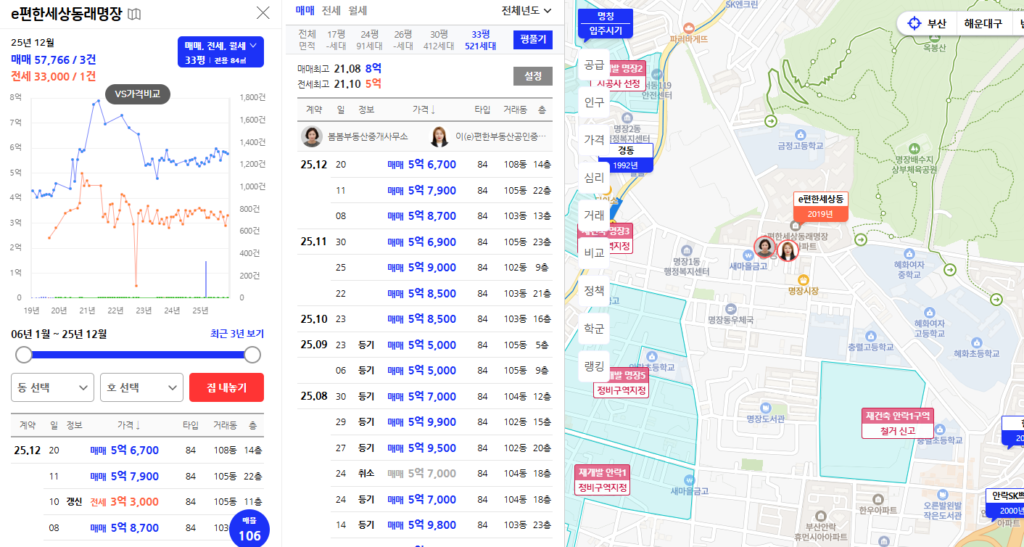Click the 평풀기 button
Viewport: 1024px width, 547px height.
coord(533,40)
